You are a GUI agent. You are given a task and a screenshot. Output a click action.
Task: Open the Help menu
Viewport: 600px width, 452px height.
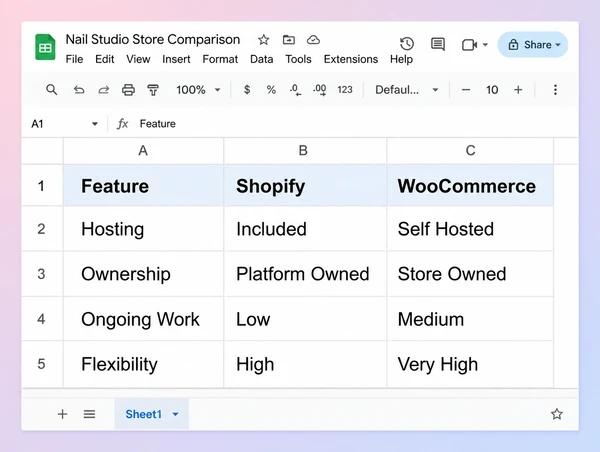coord(401,59)
